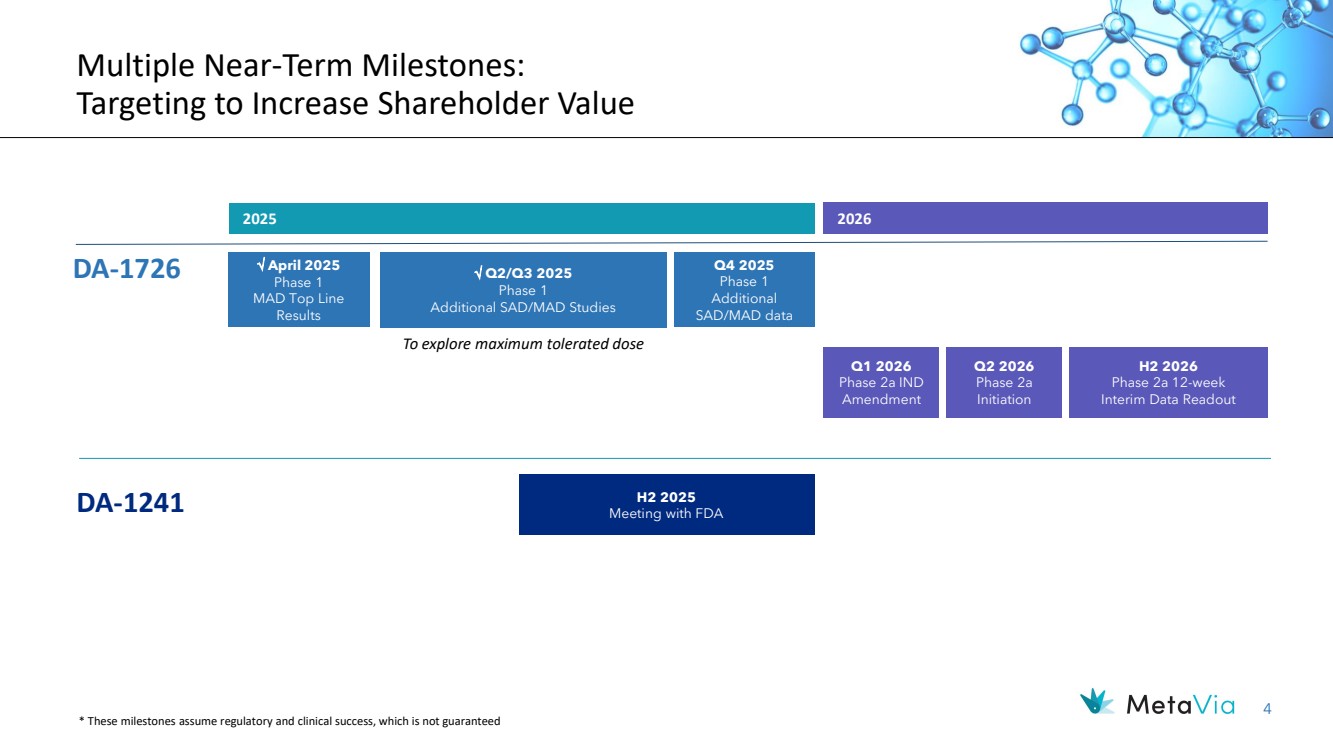This screenshot has width=1333, height=749.
Task: Click the regulatory success footnote disclaimer
Action: (x=289, y=721)
